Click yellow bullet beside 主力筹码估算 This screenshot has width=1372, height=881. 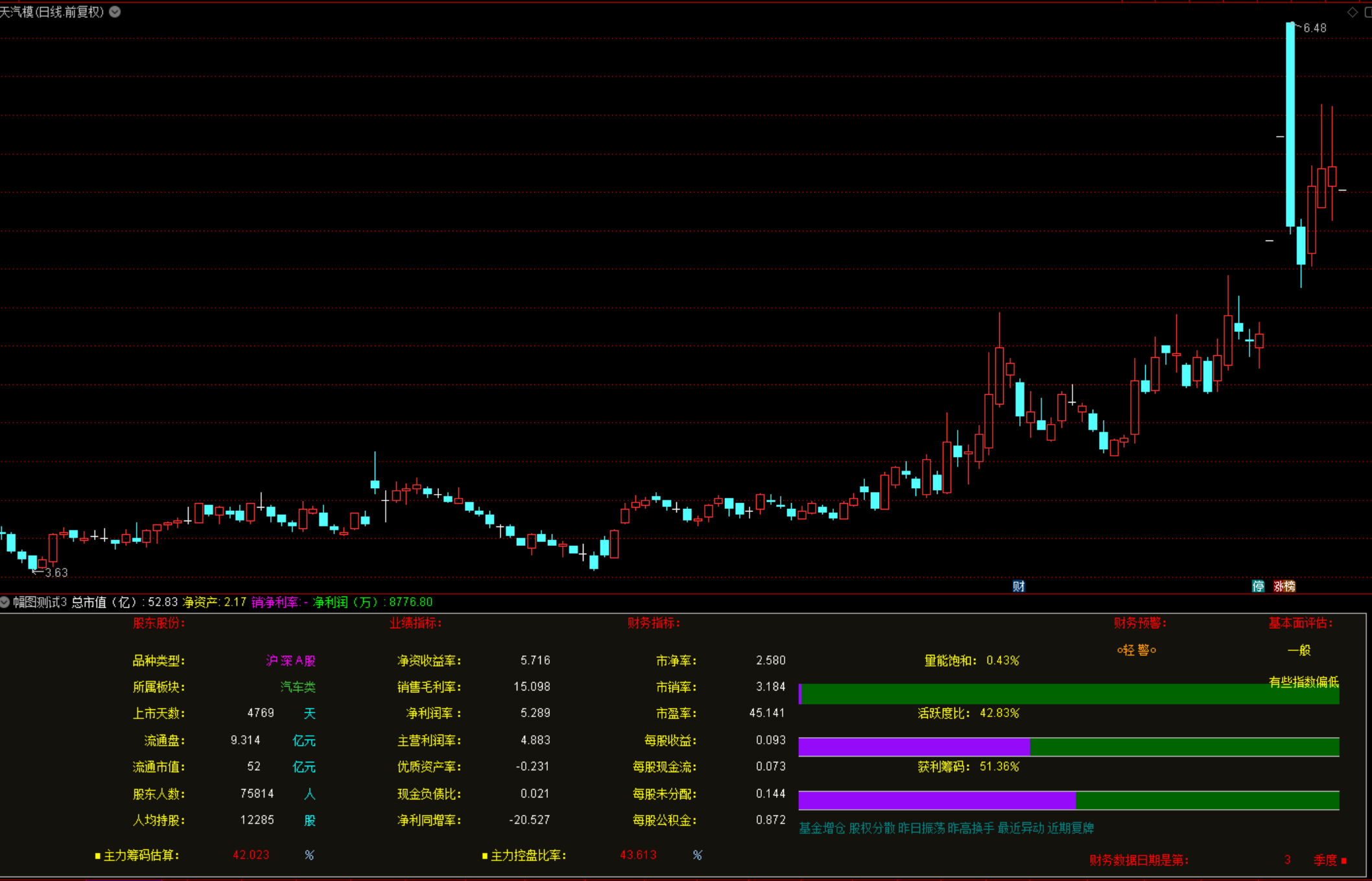[x=98, y=856]
